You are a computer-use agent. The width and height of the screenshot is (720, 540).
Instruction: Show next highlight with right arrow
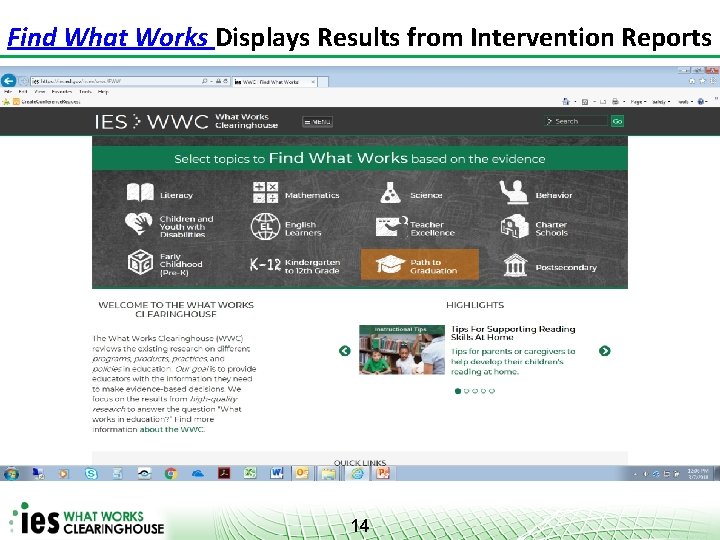pos(604,351)
